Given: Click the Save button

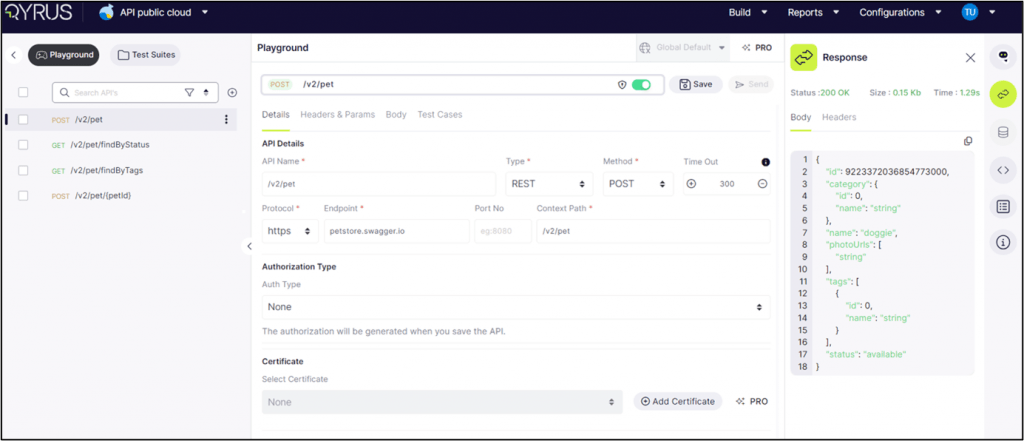Looking at the screenshot, I should tap(695, 84).
